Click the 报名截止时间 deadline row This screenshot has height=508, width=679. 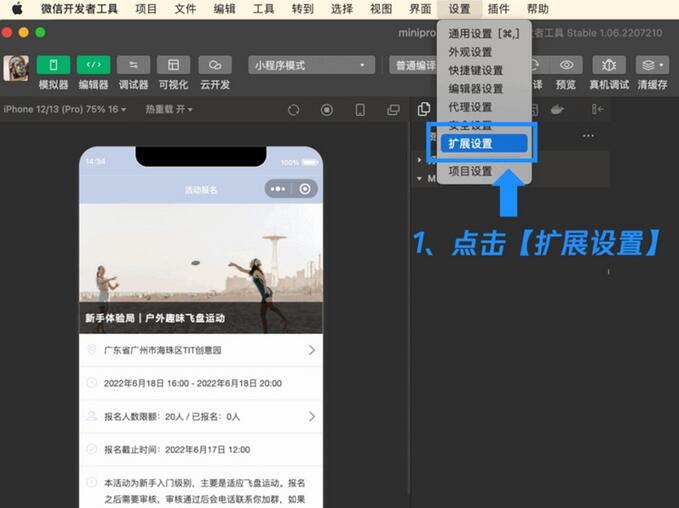(x=201, y=450)
